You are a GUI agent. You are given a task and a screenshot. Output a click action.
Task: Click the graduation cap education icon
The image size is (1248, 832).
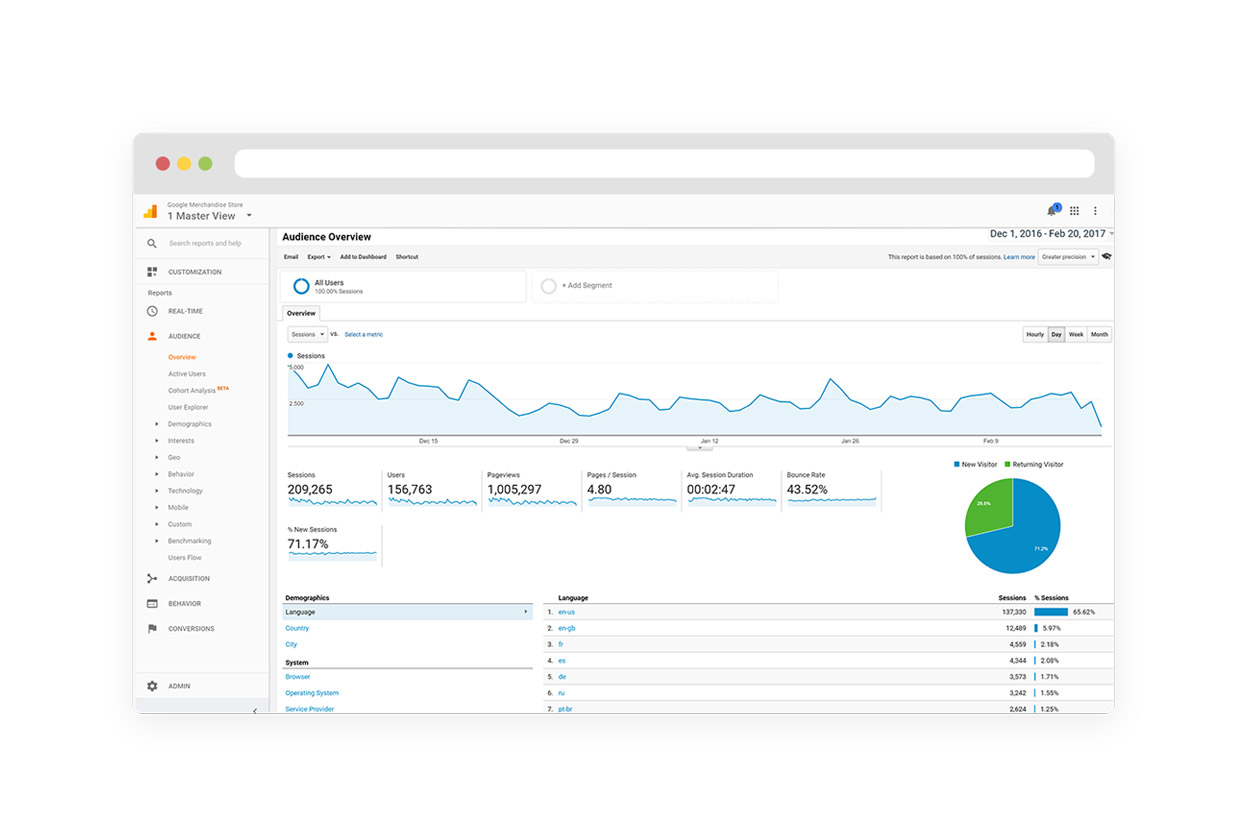(1106, 257)
